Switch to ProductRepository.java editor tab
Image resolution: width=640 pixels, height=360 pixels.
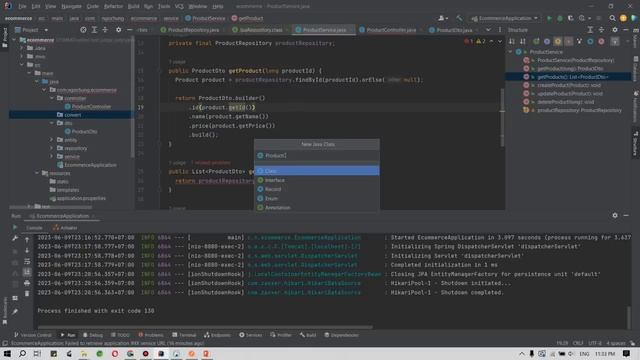190,30
